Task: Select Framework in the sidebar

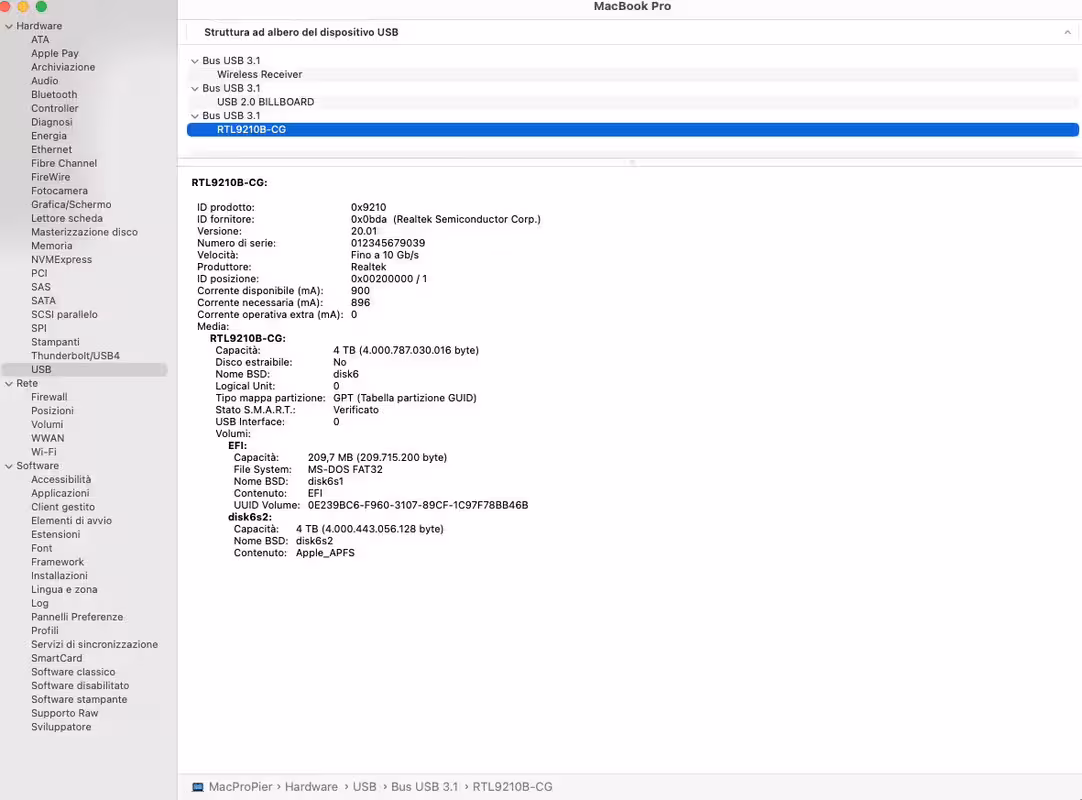Action: tap(57, 563)
